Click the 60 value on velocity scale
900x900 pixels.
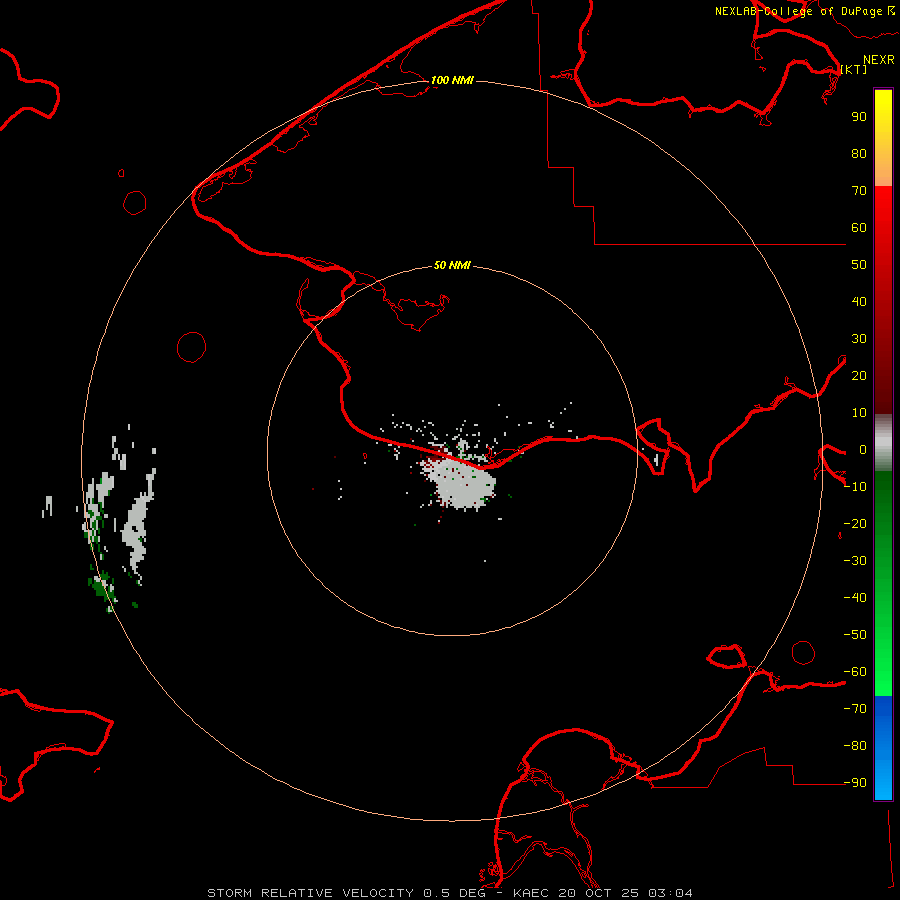[x=859, y=228]
